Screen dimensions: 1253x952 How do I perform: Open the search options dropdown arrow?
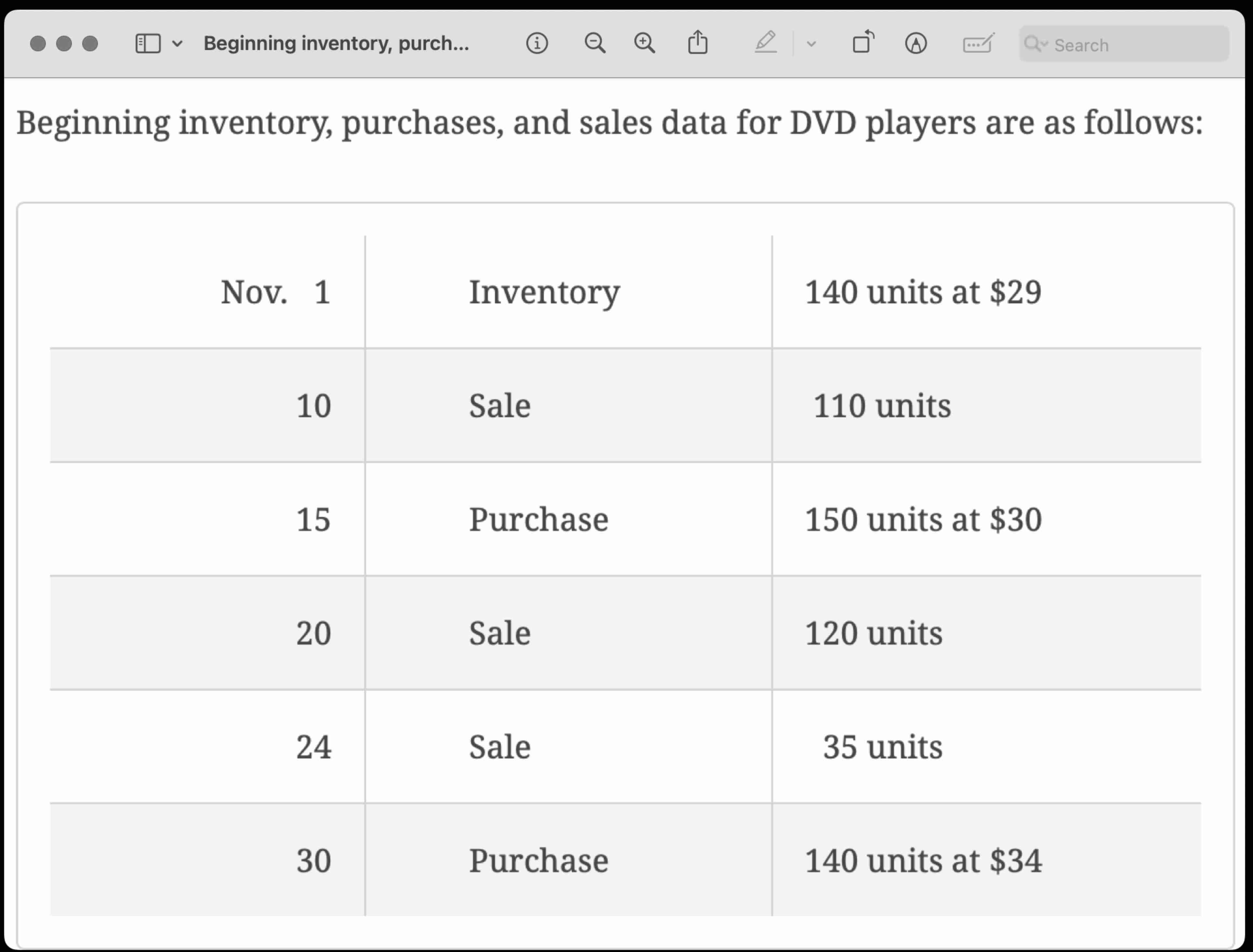(x=1045, y=45)
